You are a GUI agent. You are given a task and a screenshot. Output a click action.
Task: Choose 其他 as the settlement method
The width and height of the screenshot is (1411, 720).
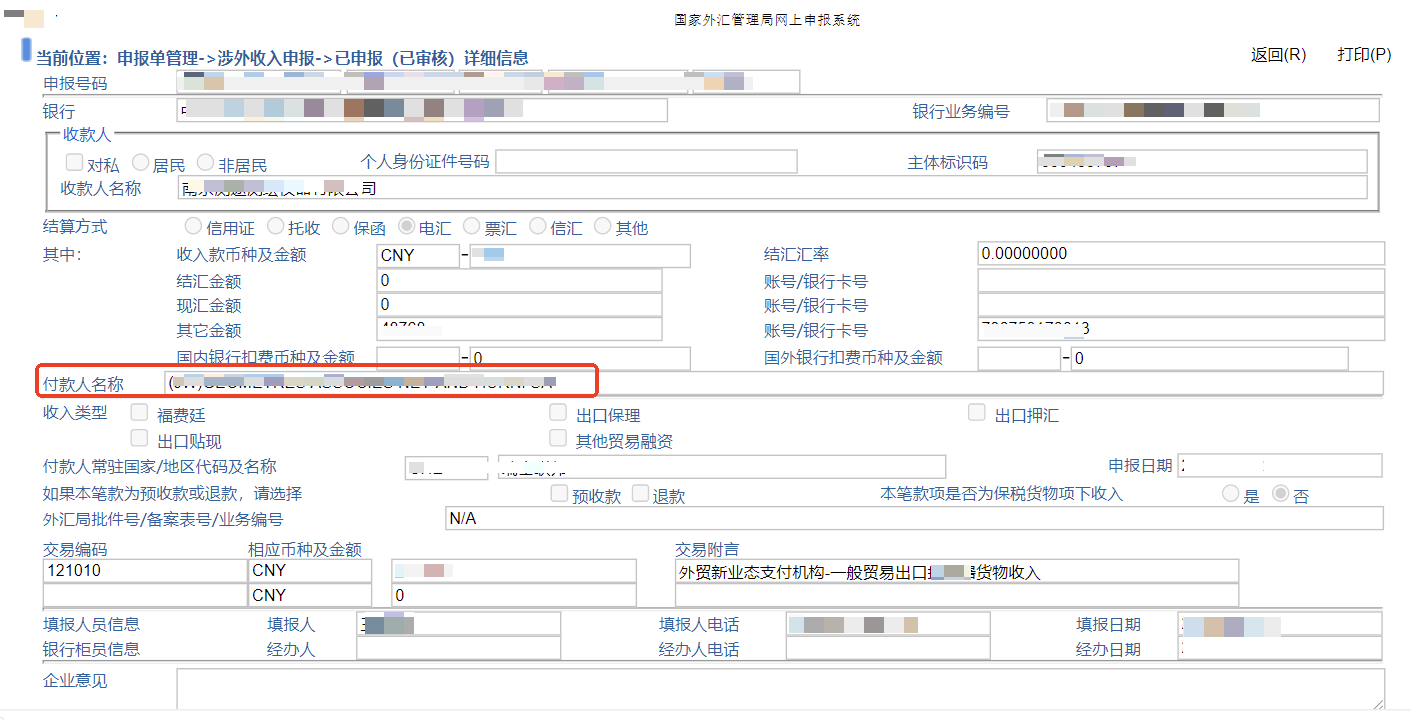point(601,227)
